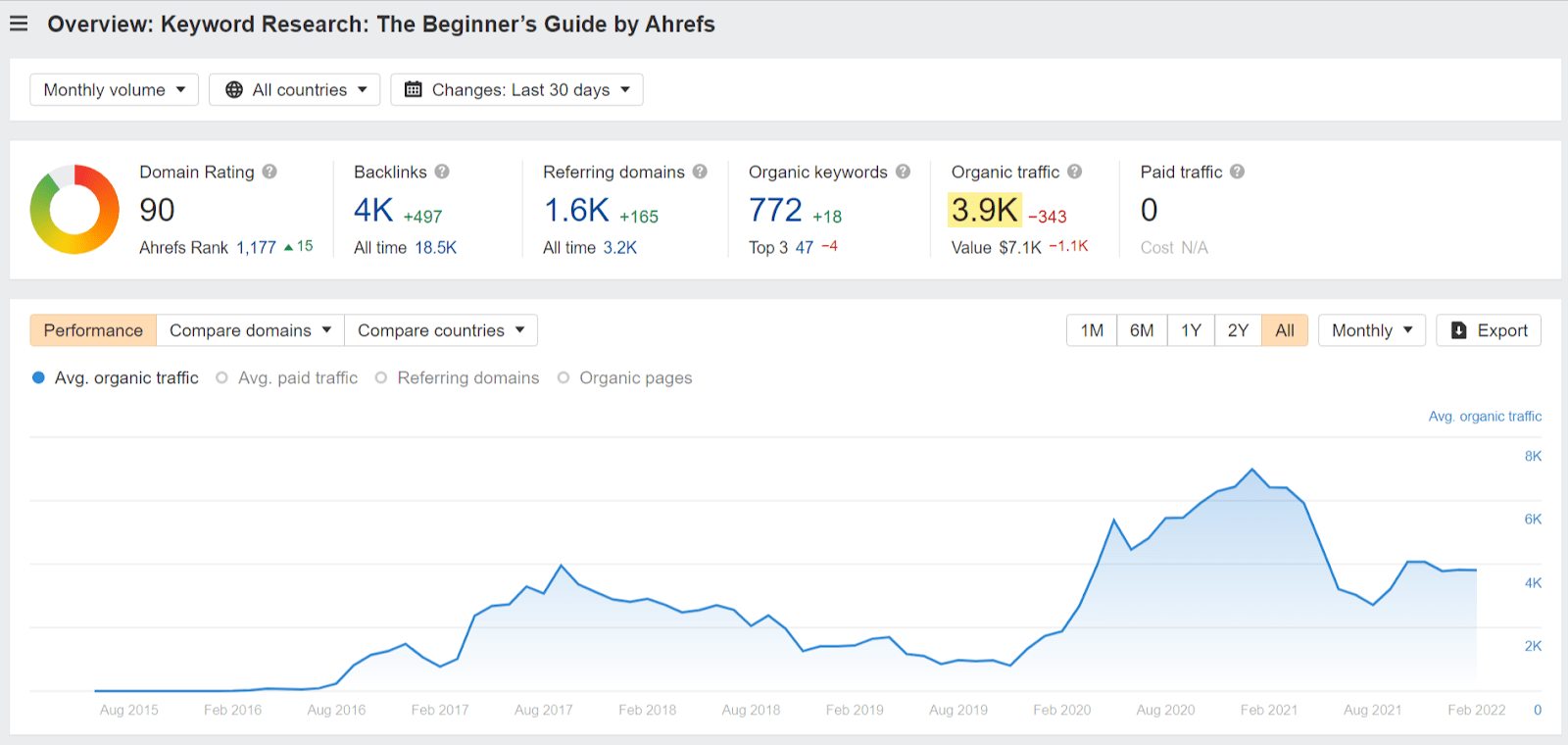The image size is (1568, 745).
Task: Click the Aug 2017 x-axis label
Action: click(x=544, y=710)
